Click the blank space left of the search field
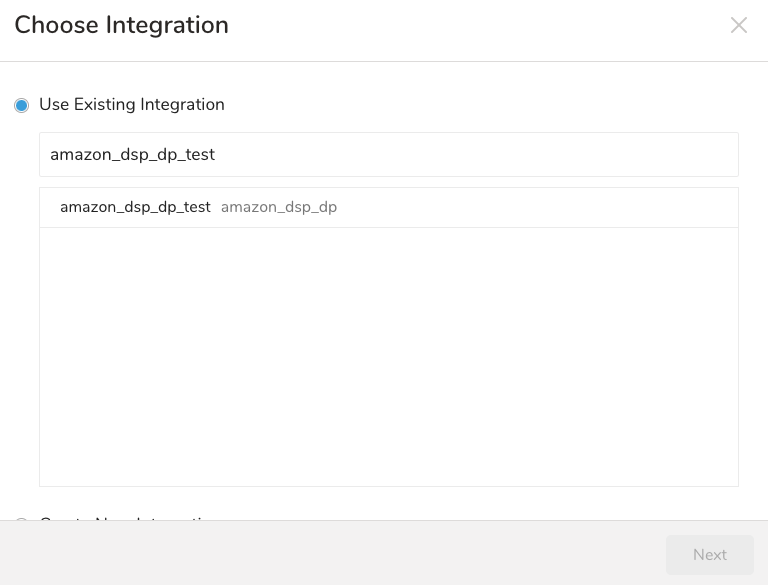This screenshot has width=768, height=585. [20, 155]
